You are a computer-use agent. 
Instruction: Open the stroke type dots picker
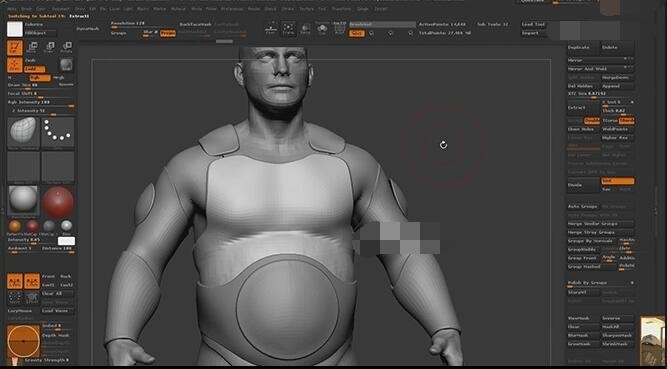coord(58,132)
